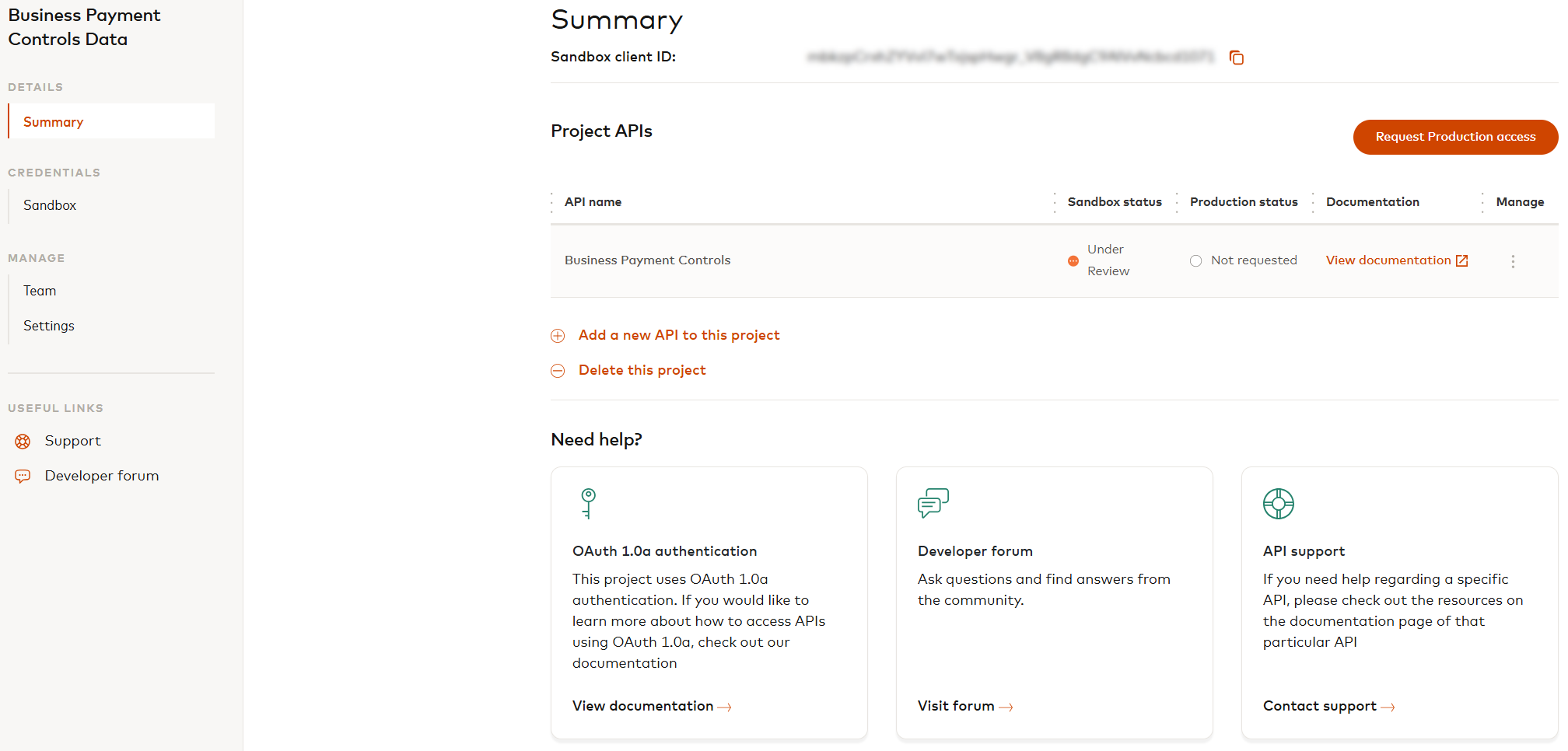The height and width of the screenshot is (751, 1568).
Task: Click the Under Review orange status dot
Action: pos(1073,261)
